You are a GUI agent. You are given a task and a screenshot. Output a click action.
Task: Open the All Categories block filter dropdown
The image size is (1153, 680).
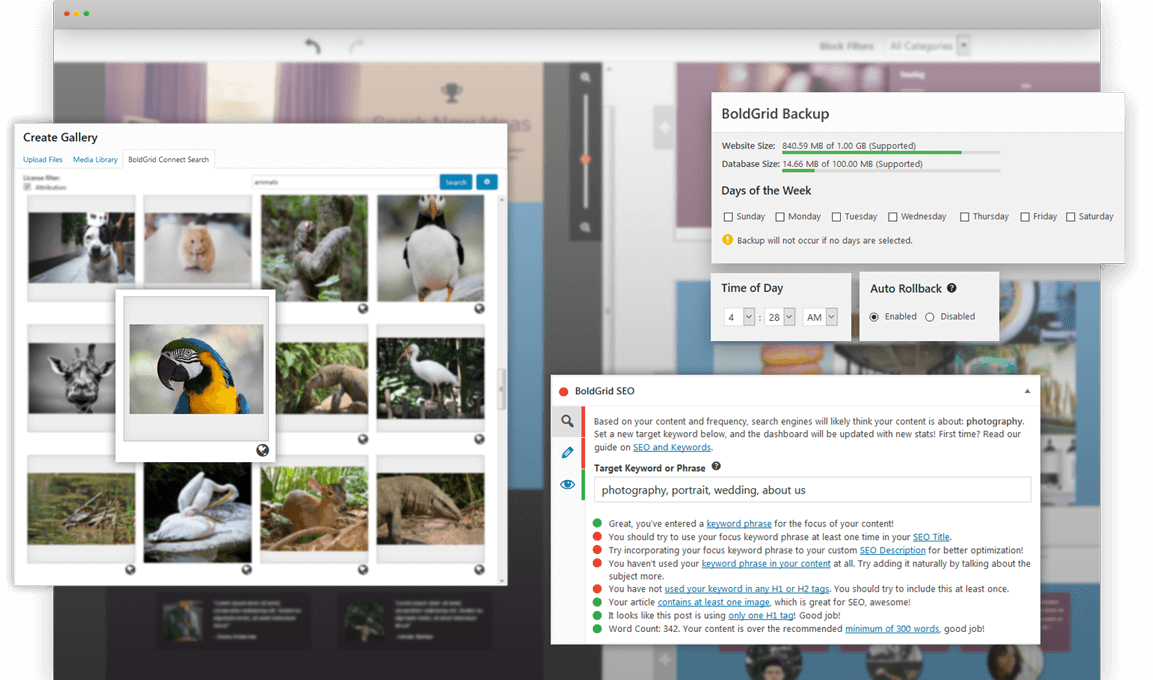tap(928, 46)
